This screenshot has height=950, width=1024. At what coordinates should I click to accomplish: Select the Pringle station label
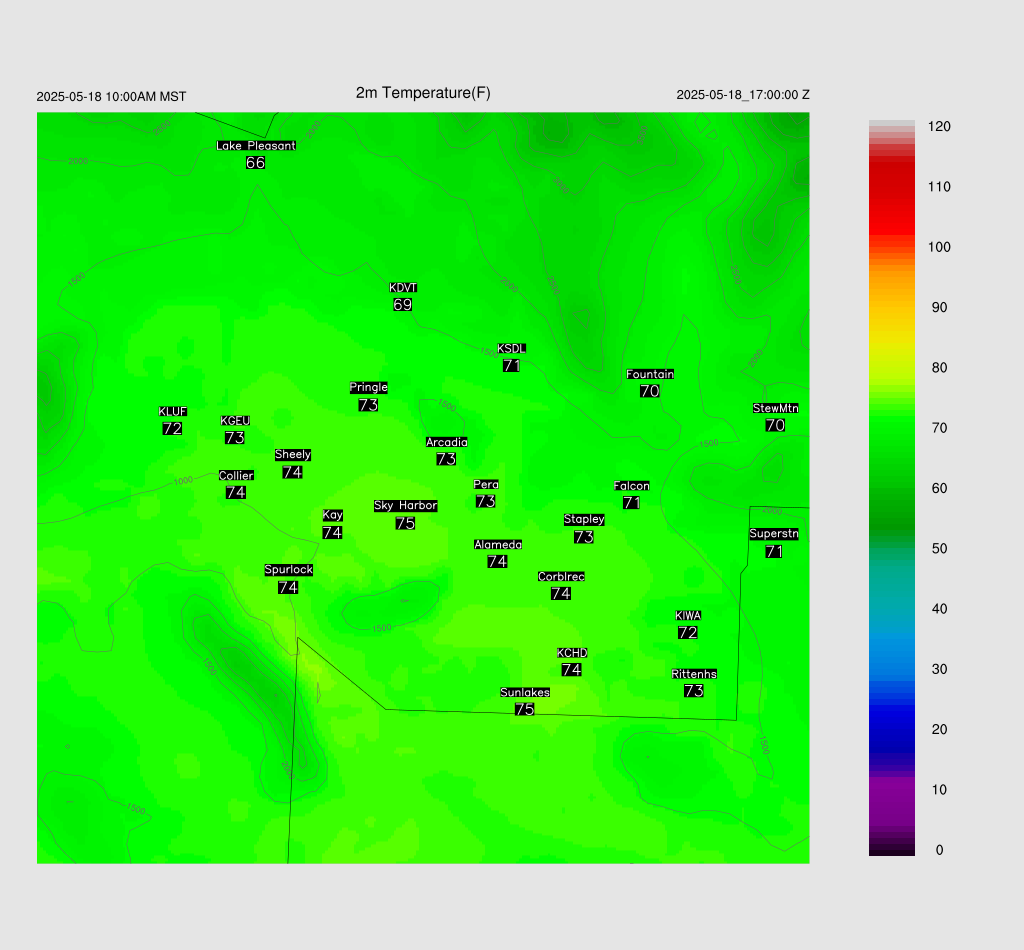click(x=368, y=387)
